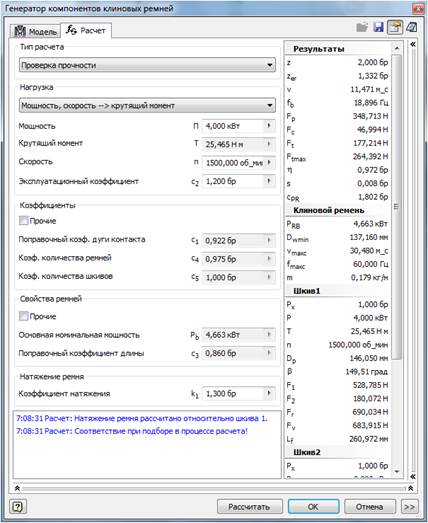
Task: Click the >> expand button
Action: [410, 507]
